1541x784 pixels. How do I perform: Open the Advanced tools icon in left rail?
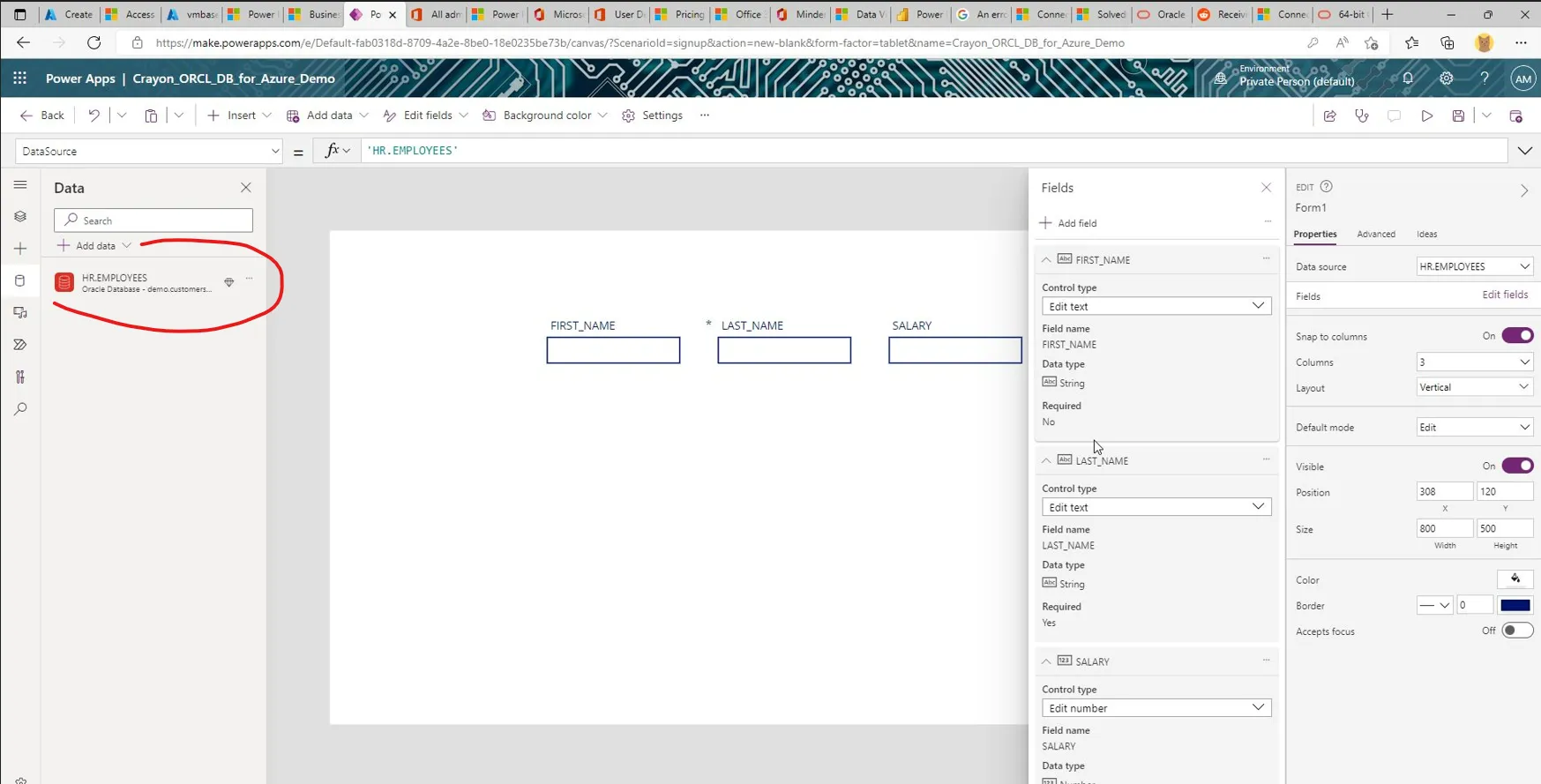[20, 377]
